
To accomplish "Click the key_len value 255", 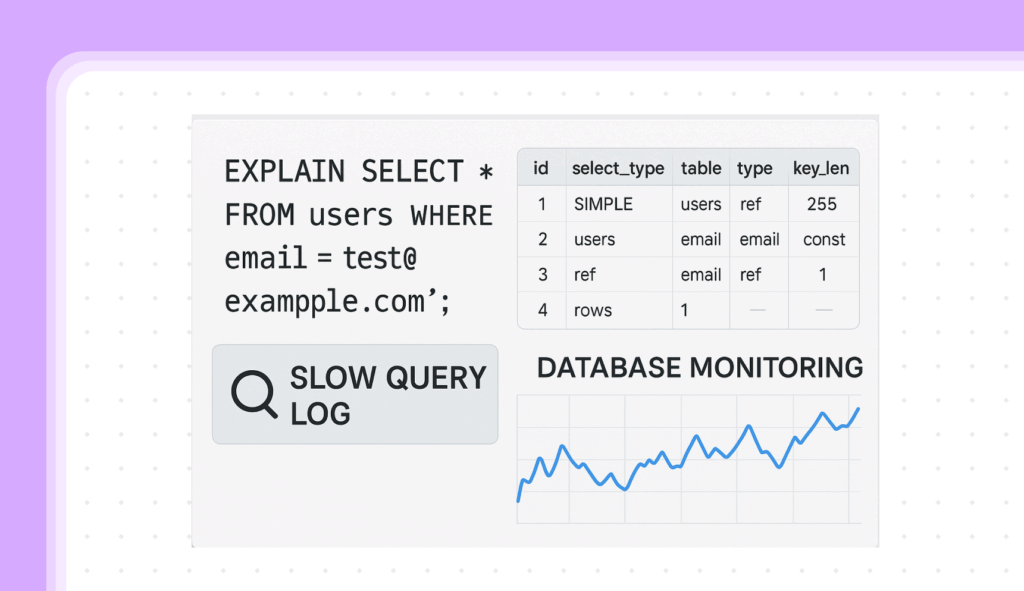I will (x=823, y=204).
